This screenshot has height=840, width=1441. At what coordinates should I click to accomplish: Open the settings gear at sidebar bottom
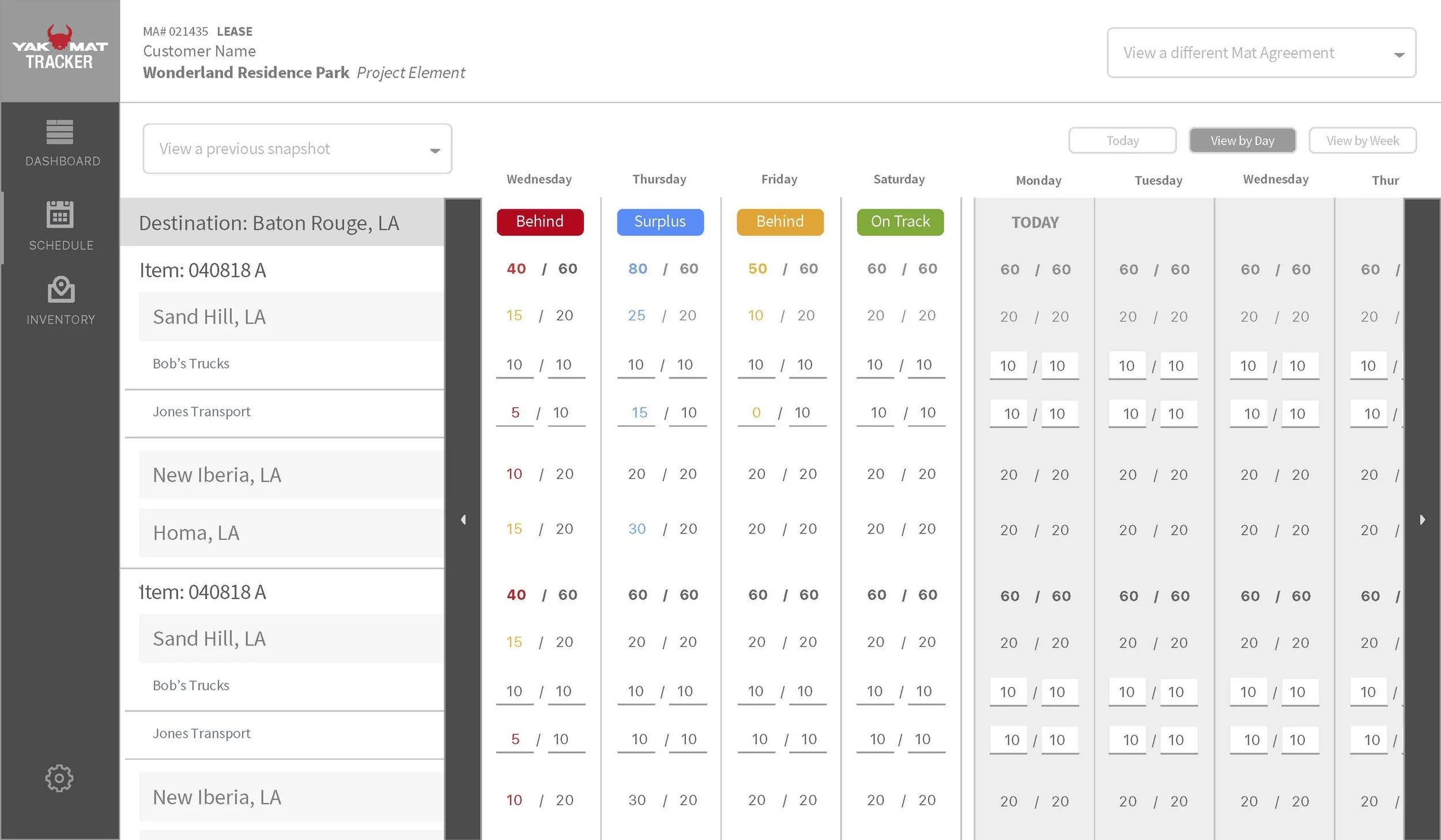[60, 778]
